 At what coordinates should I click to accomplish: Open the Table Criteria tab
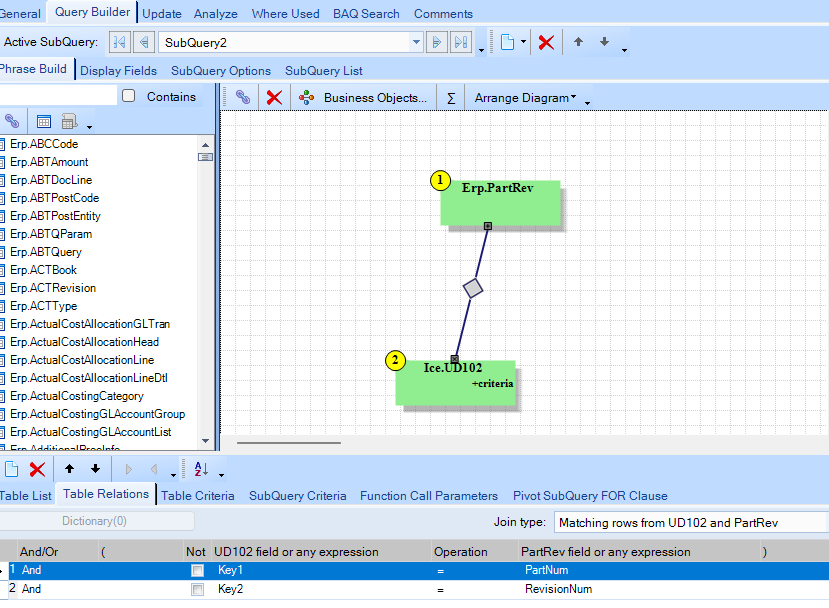coord(198,495)
